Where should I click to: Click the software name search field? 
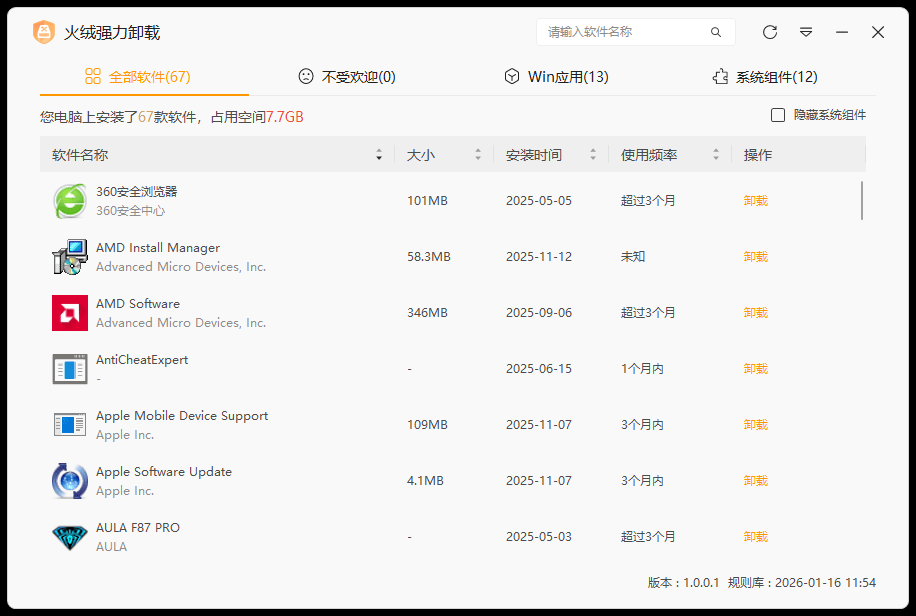[x=625, y=32]
